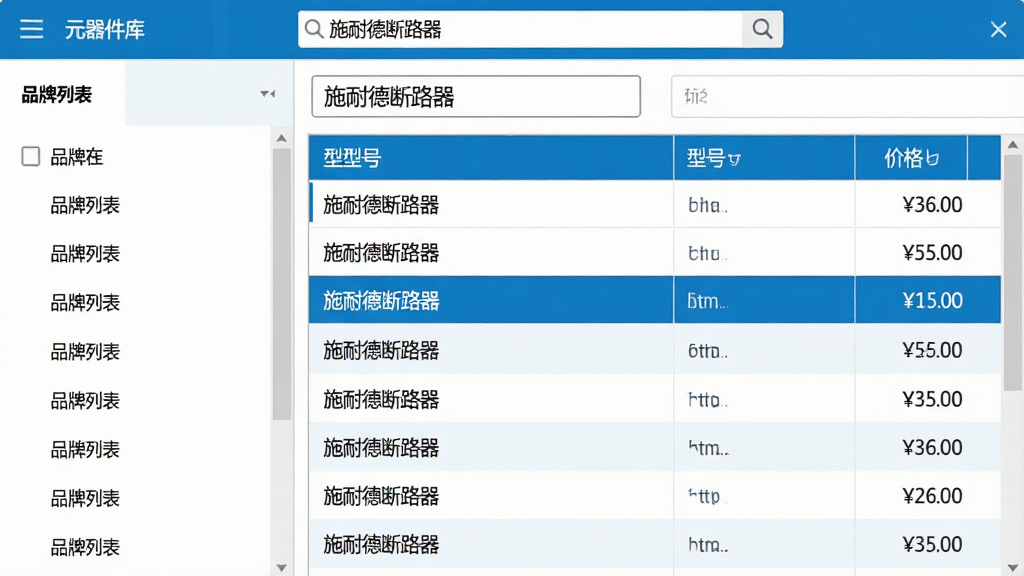Click the bha.. model cell
This screenshot has height=576, width=1024.
[764, 204]
